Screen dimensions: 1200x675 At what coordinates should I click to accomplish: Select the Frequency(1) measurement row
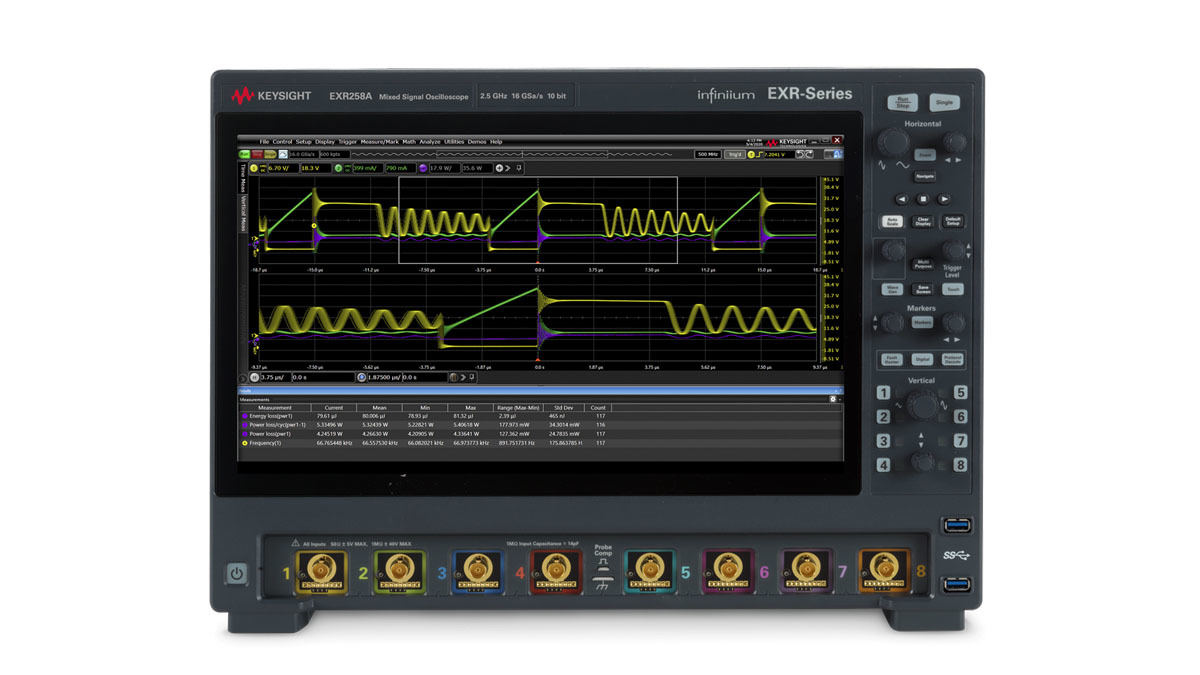tap(426, 441)
